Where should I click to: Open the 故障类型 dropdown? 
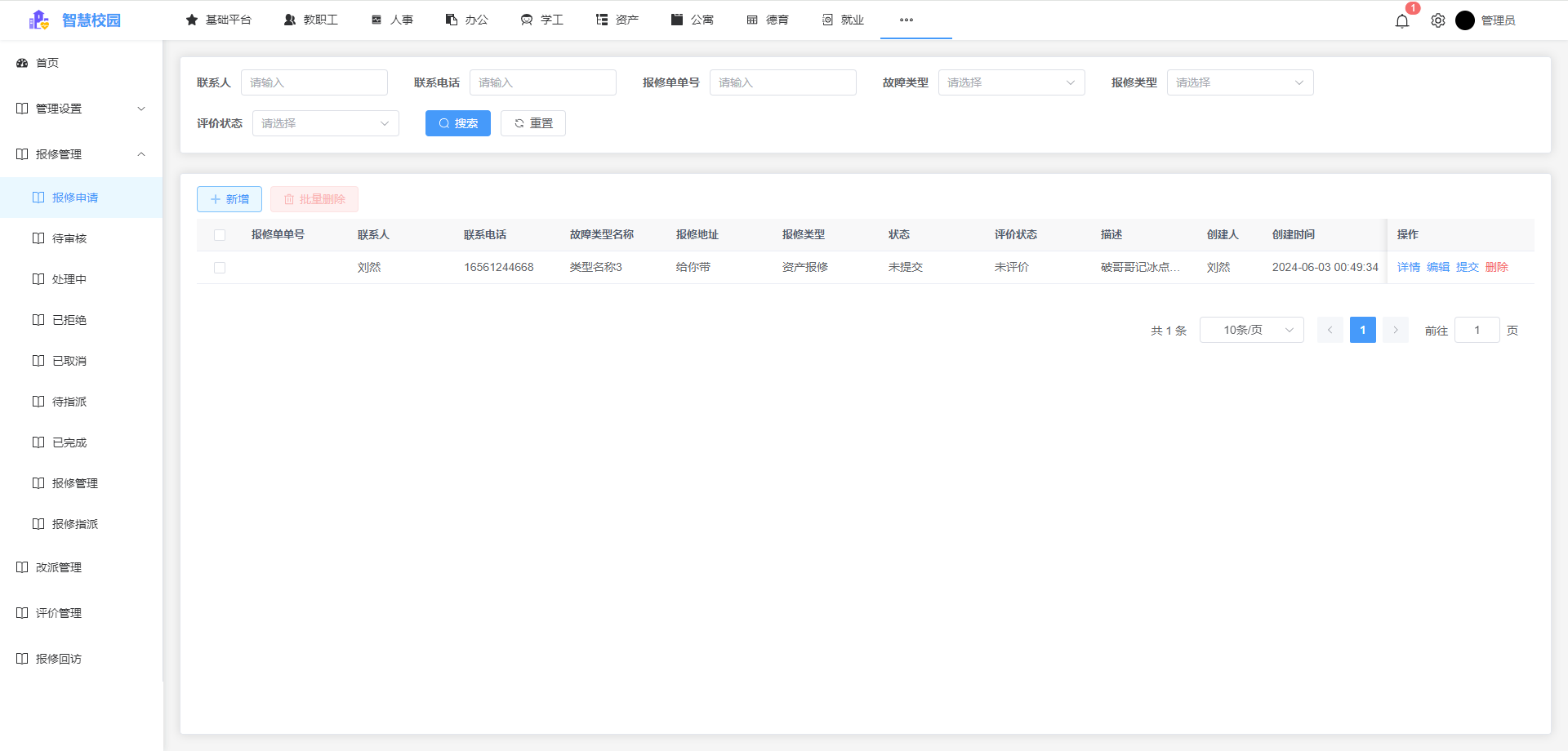pyautogui.click(x=1011, y=82)
